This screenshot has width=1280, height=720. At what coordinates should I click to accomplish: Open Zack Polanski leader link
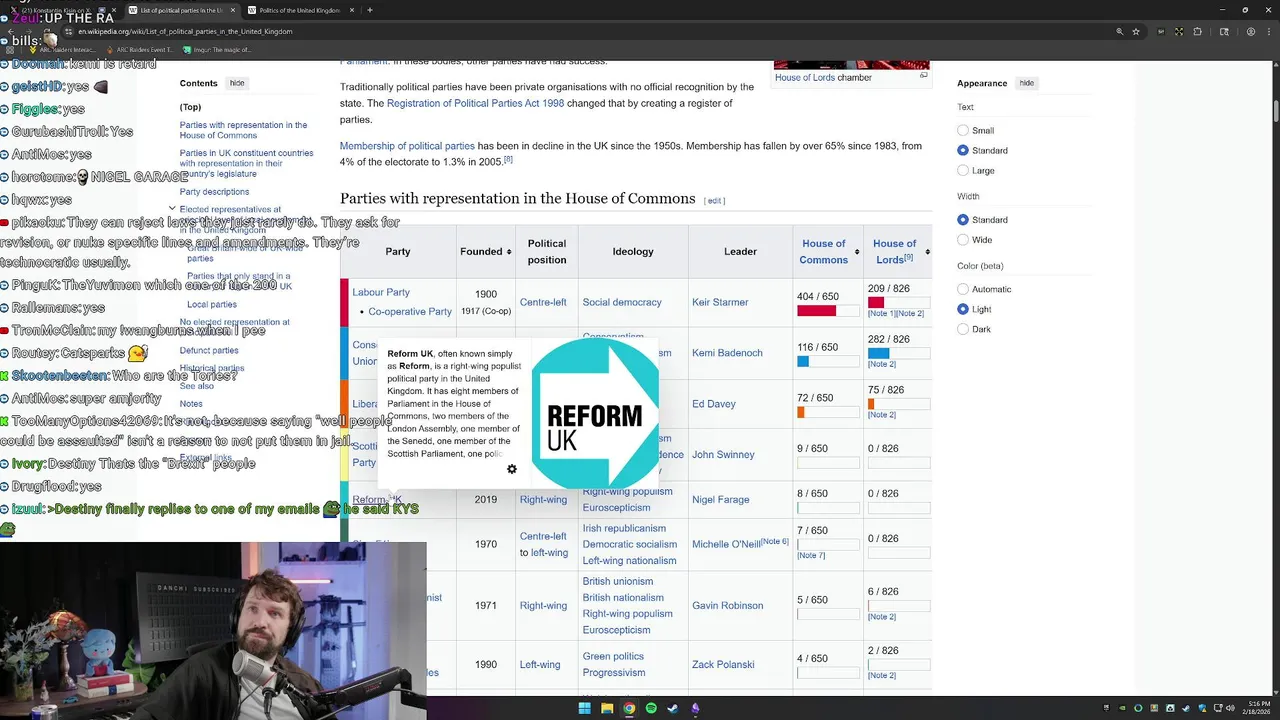pos(723,664)
